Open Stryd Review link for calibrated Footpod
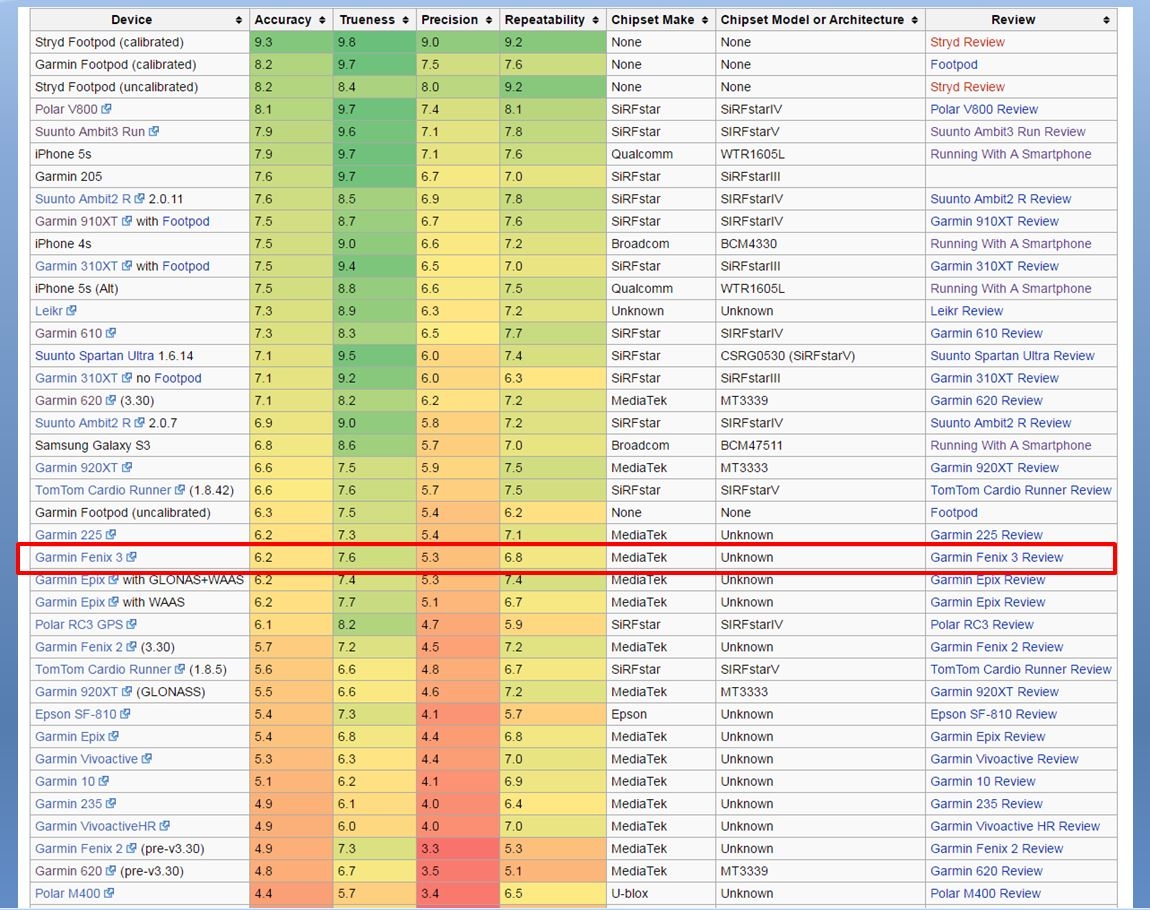This screenshot has width=1150, height=910. (967, 43)
